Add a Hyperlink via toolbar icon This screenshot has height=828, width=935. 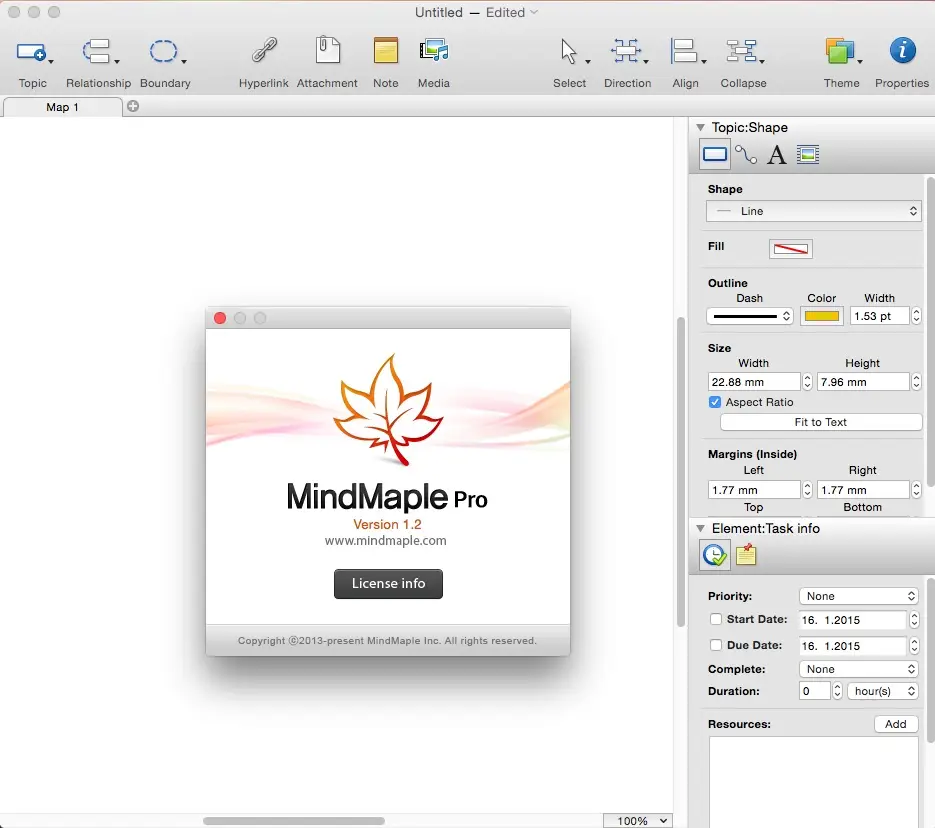click(x=264, y=50)
